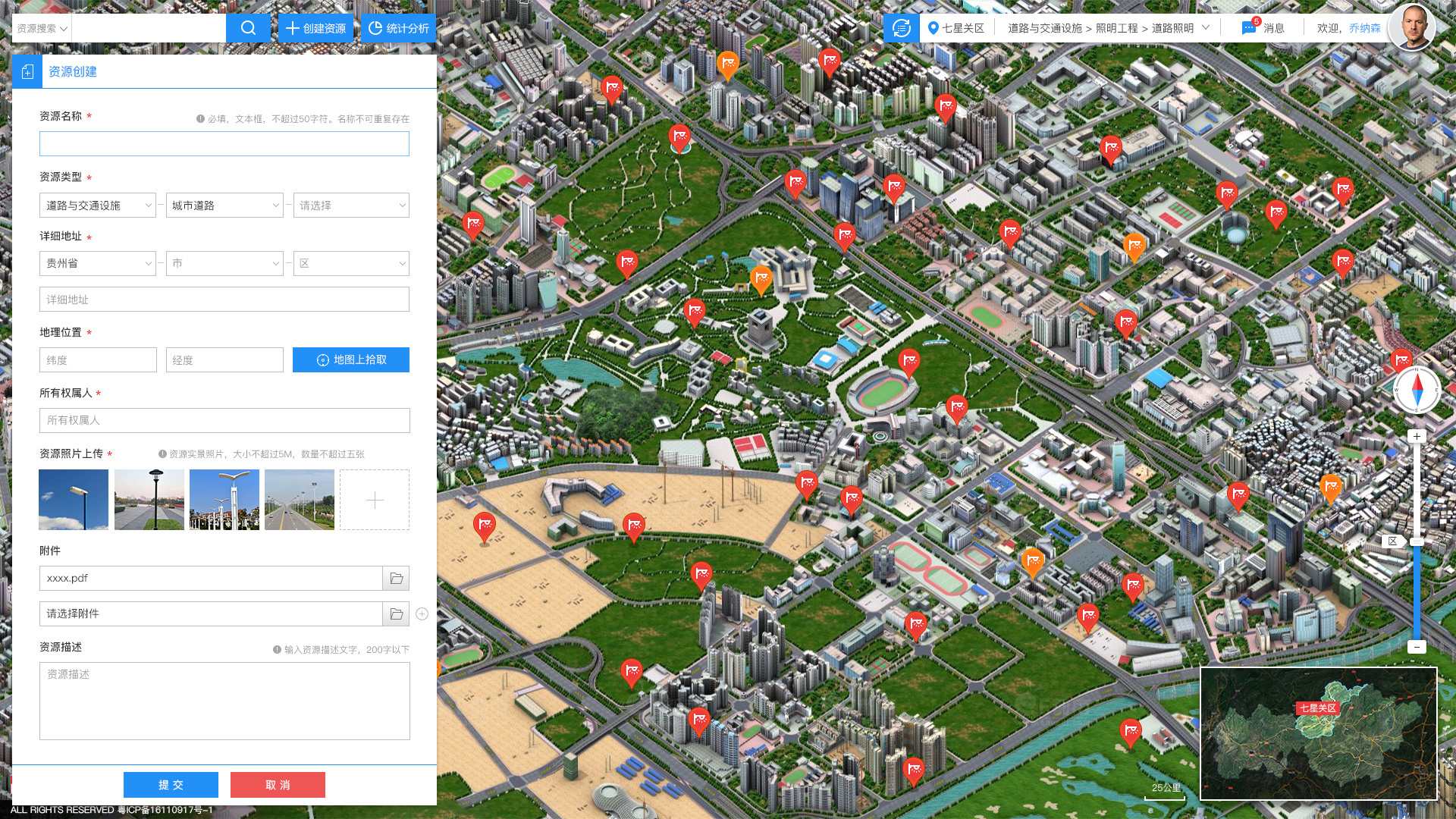The width and height of the screenshot is (1456, 819).
Task: Click the zoom level slider handle
Action: click(x=1417, y=541)
